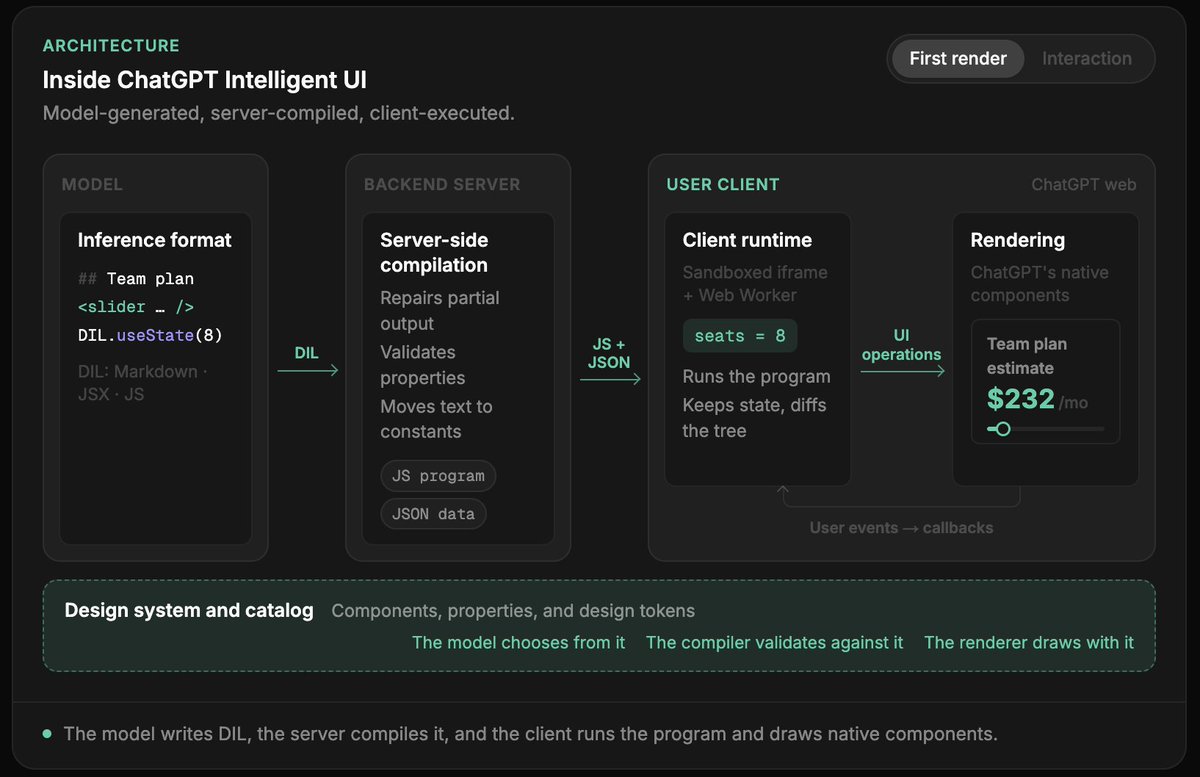Click the 'Inference format' card title
This screenshot has width=1200, height=777.
pos(155,240)
